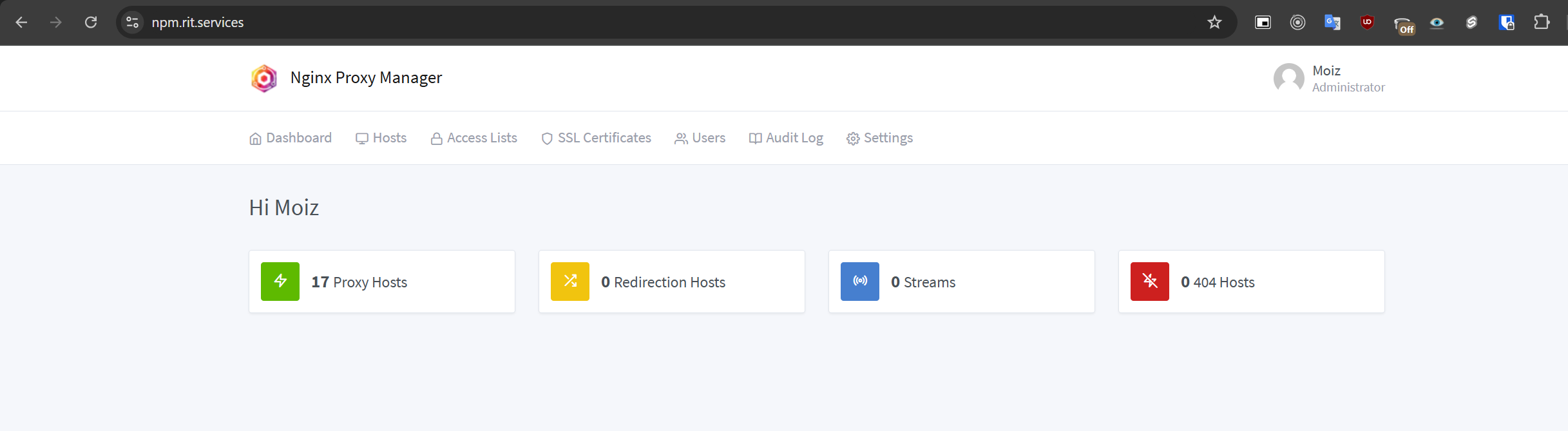The image size is (1568, 431).
Task: Switch to the Access Lists tab
Action: click(474, 138)
